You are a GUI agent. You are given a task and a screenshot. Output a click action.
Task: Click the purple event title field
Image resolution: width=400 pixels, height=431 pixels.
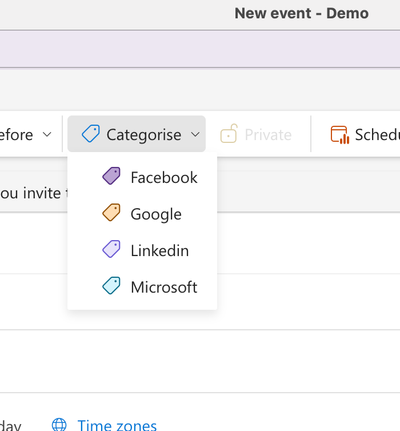point(200,49)
